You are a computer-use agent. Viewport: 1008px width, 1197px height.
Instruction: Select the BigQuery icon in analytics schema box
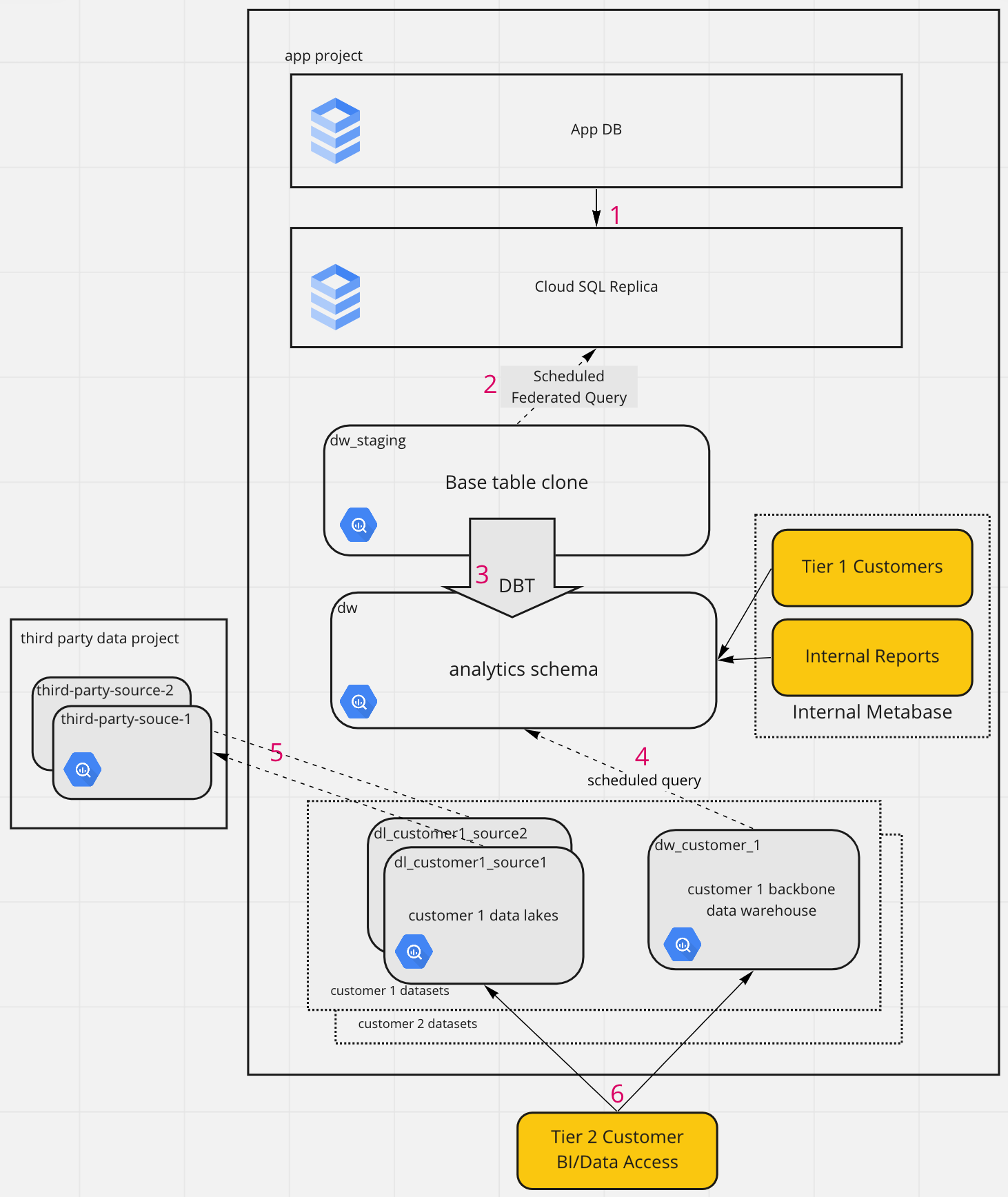click(x=359, y=702)
